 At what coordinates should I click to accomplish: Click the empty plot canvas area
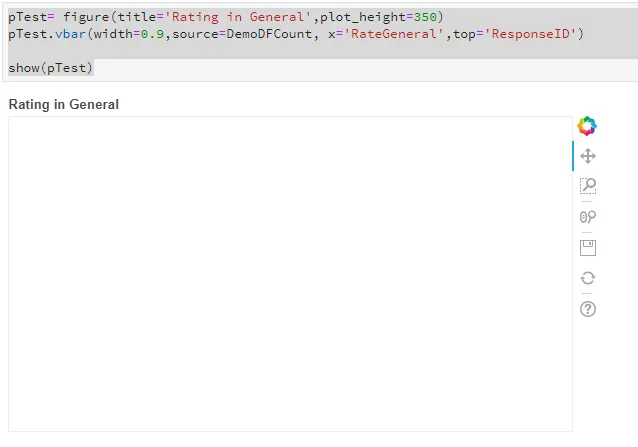pyautogui.click(x=290, y=274)
